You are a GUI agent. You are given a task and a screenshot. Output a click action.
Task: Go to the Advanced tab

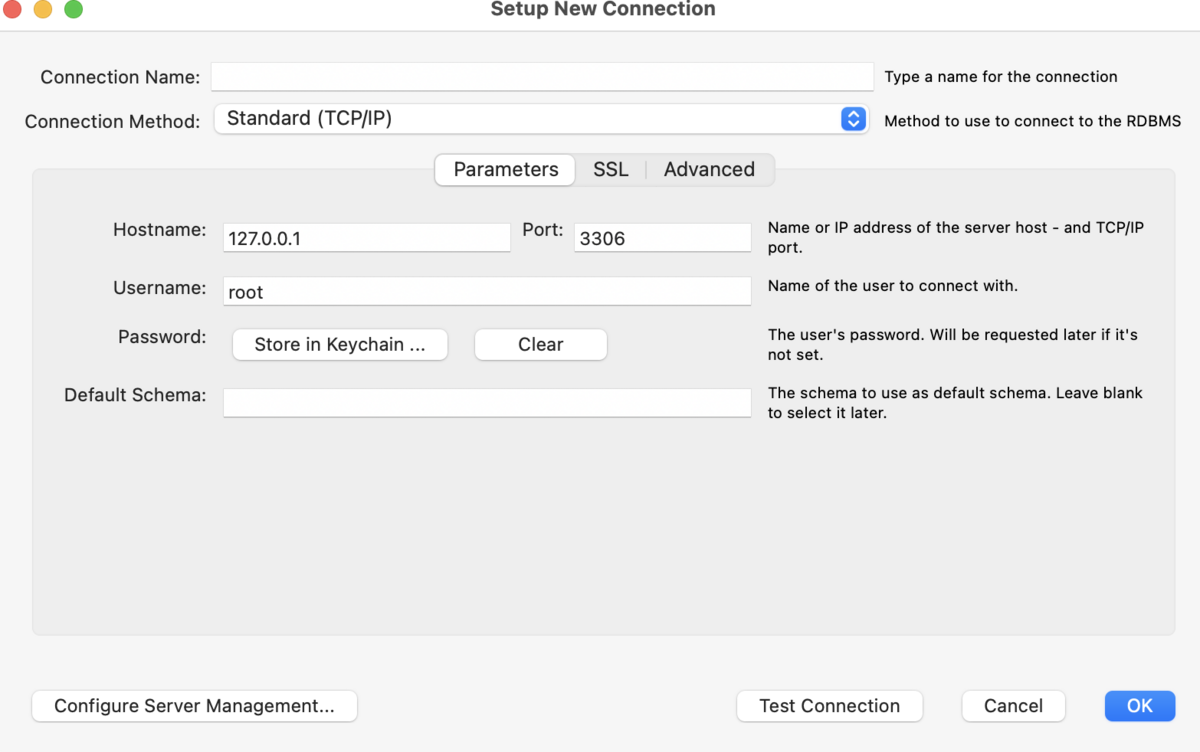coord(709,170)
